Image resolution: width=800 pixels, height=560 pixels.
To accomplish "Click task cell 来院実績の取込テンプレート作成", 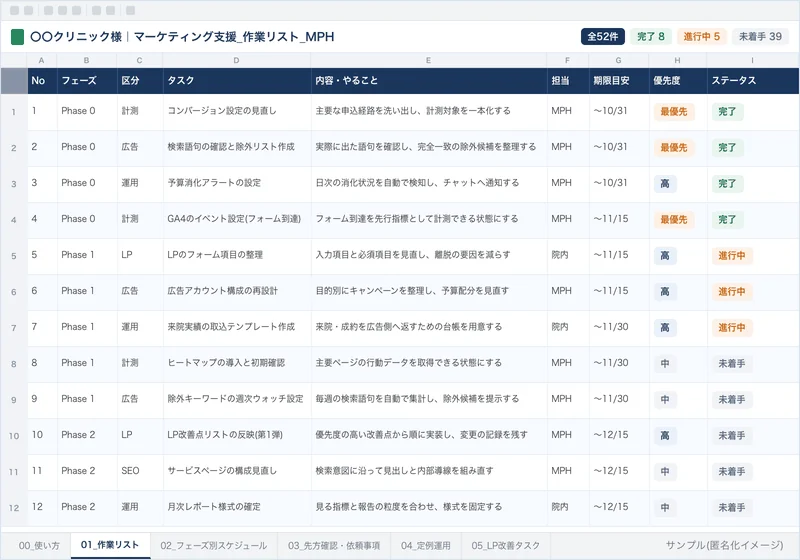I will click(237, 327).
